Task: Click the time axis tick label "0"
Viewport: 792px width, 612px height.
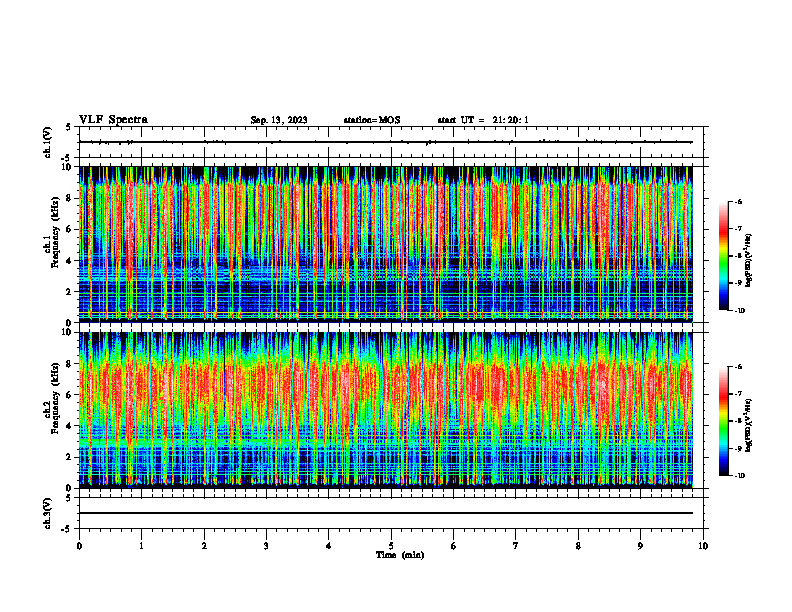Action: coord(79,546)
